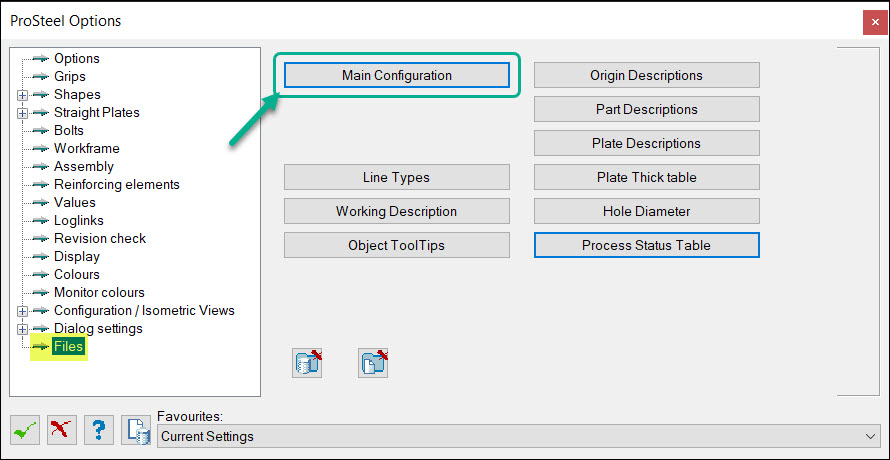Click the arrow icon beside Bolts

point(40,131)
